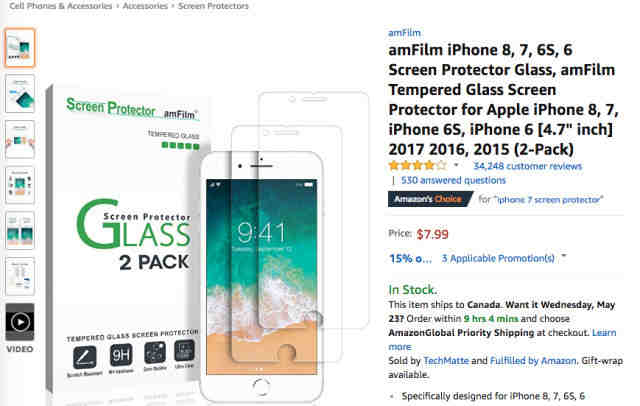The width and height of the screenshot is (640, 406).
Task: Open the Fulfilled by Amazon link
Action: [533, 361]
